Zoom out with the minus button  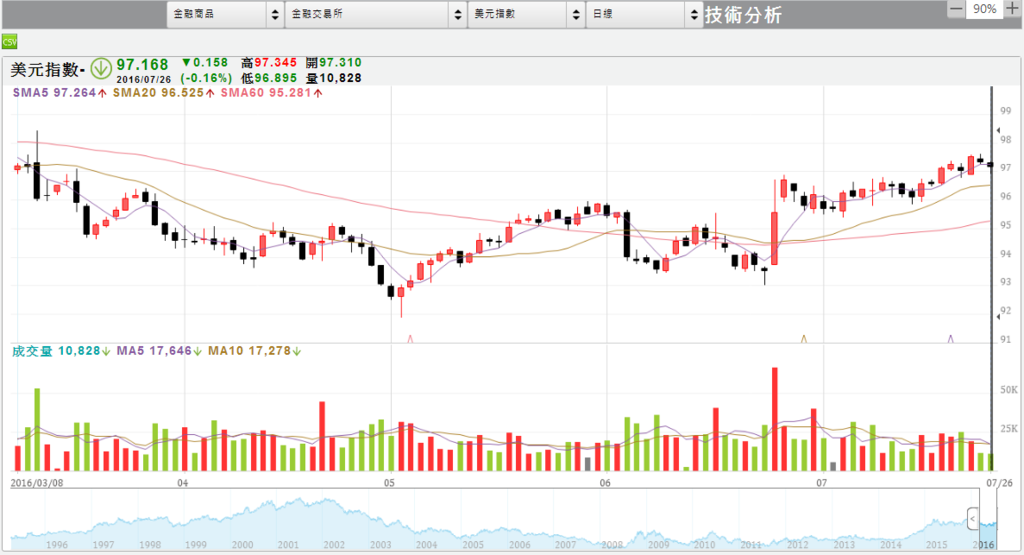955,9
